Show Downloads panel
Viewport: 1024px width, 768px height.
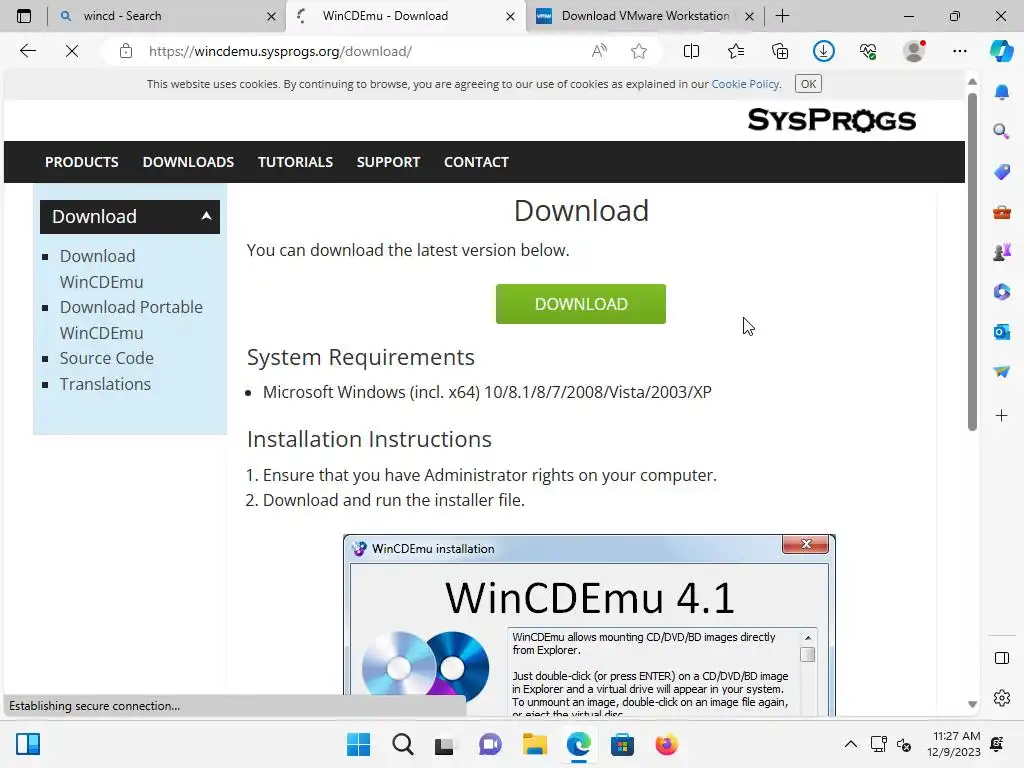coord(824,51)
